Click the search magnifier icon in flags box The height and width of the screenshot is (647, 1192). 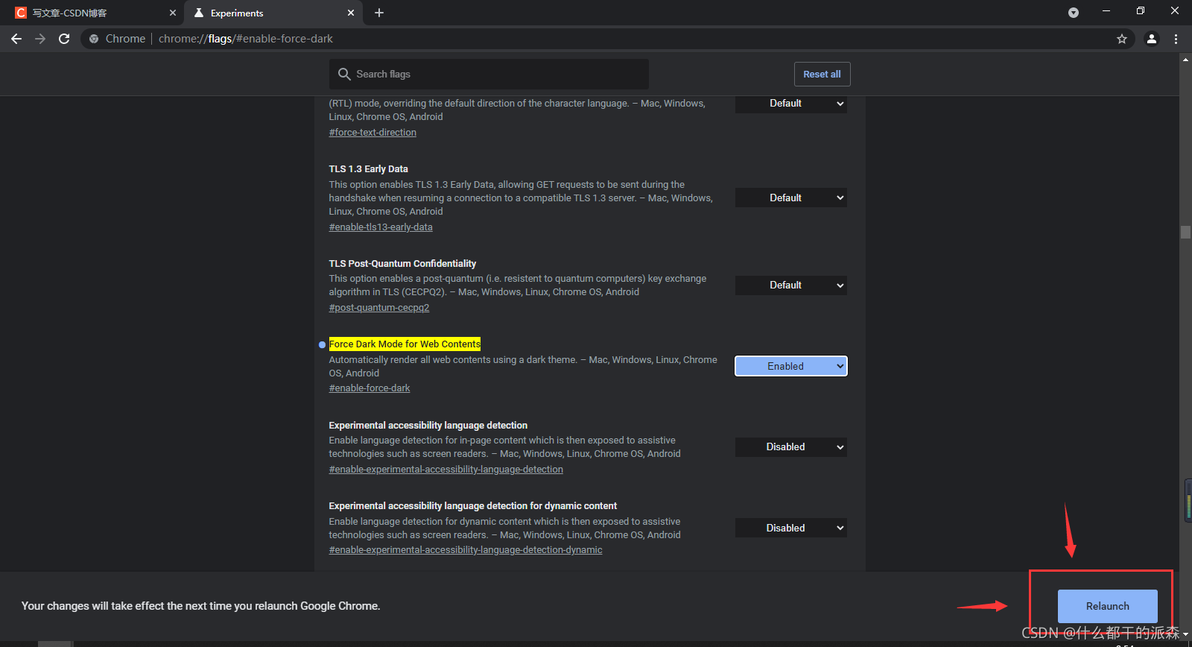[x=344, y=74]
